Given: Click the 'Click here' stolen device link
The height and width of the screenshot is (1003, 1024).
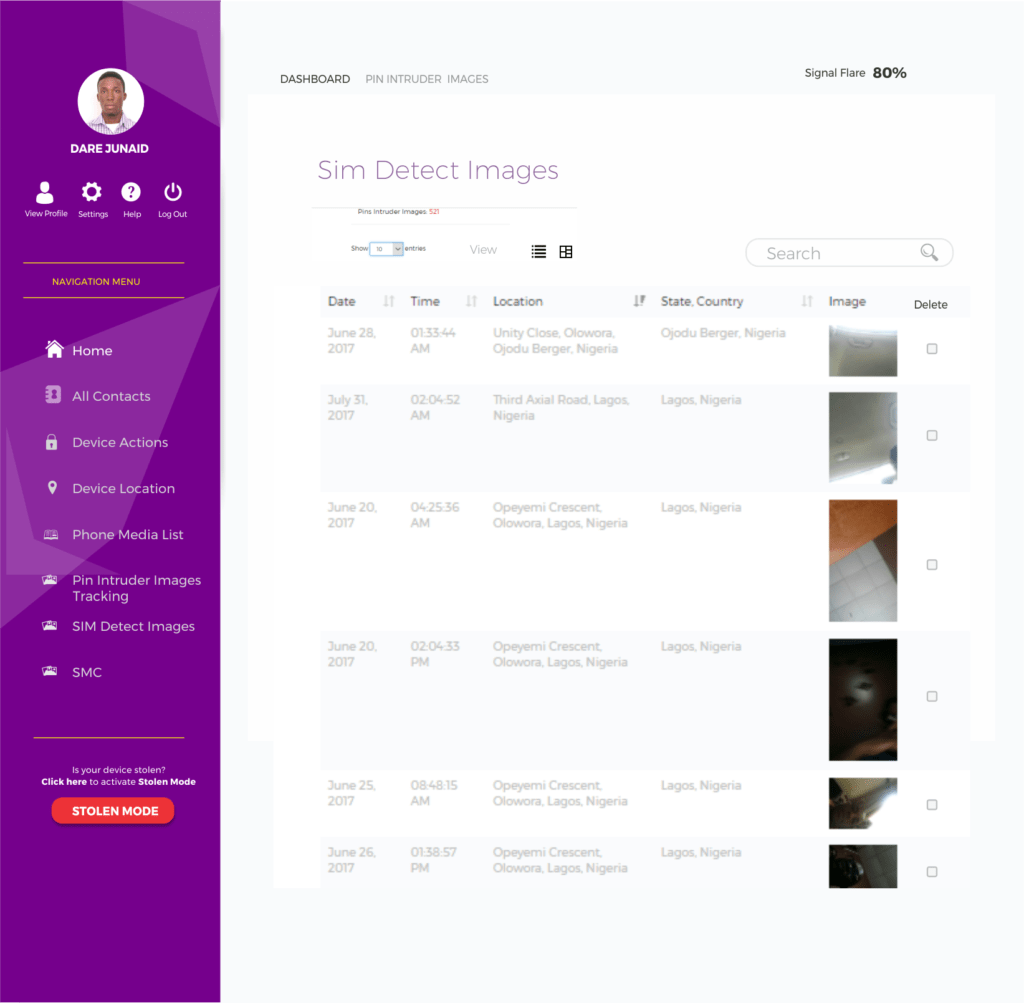Looking at the screenshot, I should (x=63, y=782).
